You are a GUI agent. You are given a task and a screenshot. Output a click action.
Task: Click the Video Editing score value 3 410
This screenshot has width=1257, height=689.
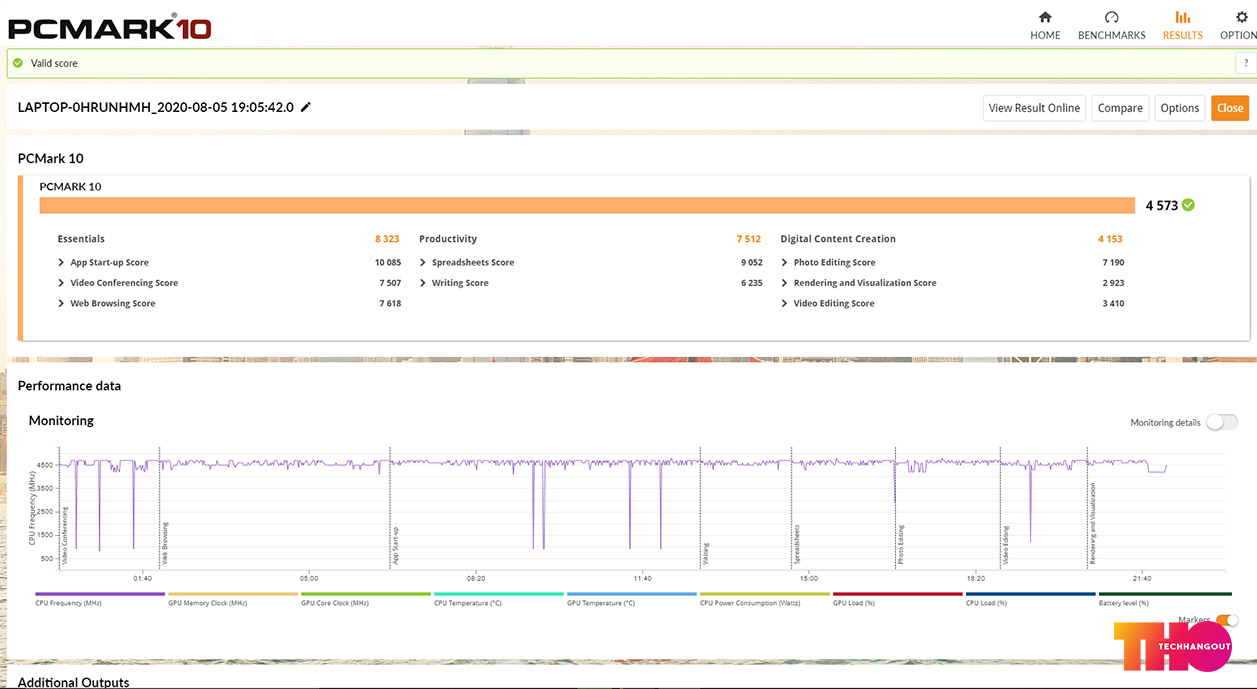(1113, 304)
